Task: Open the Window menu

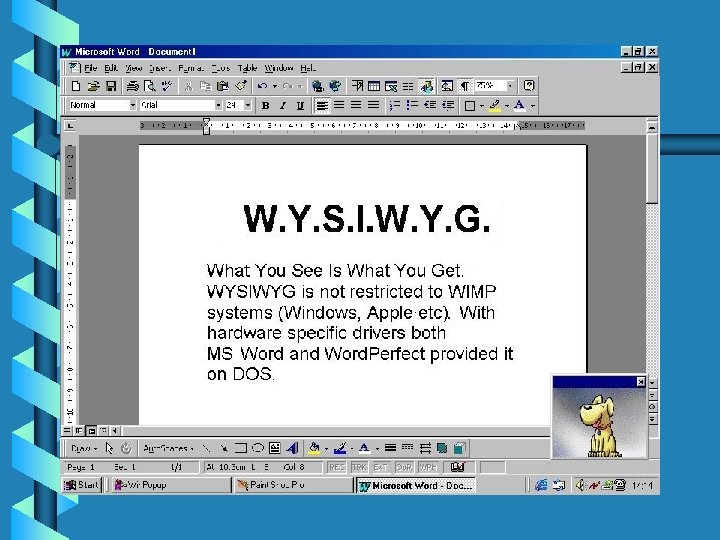Action: [x=279, y=68]
